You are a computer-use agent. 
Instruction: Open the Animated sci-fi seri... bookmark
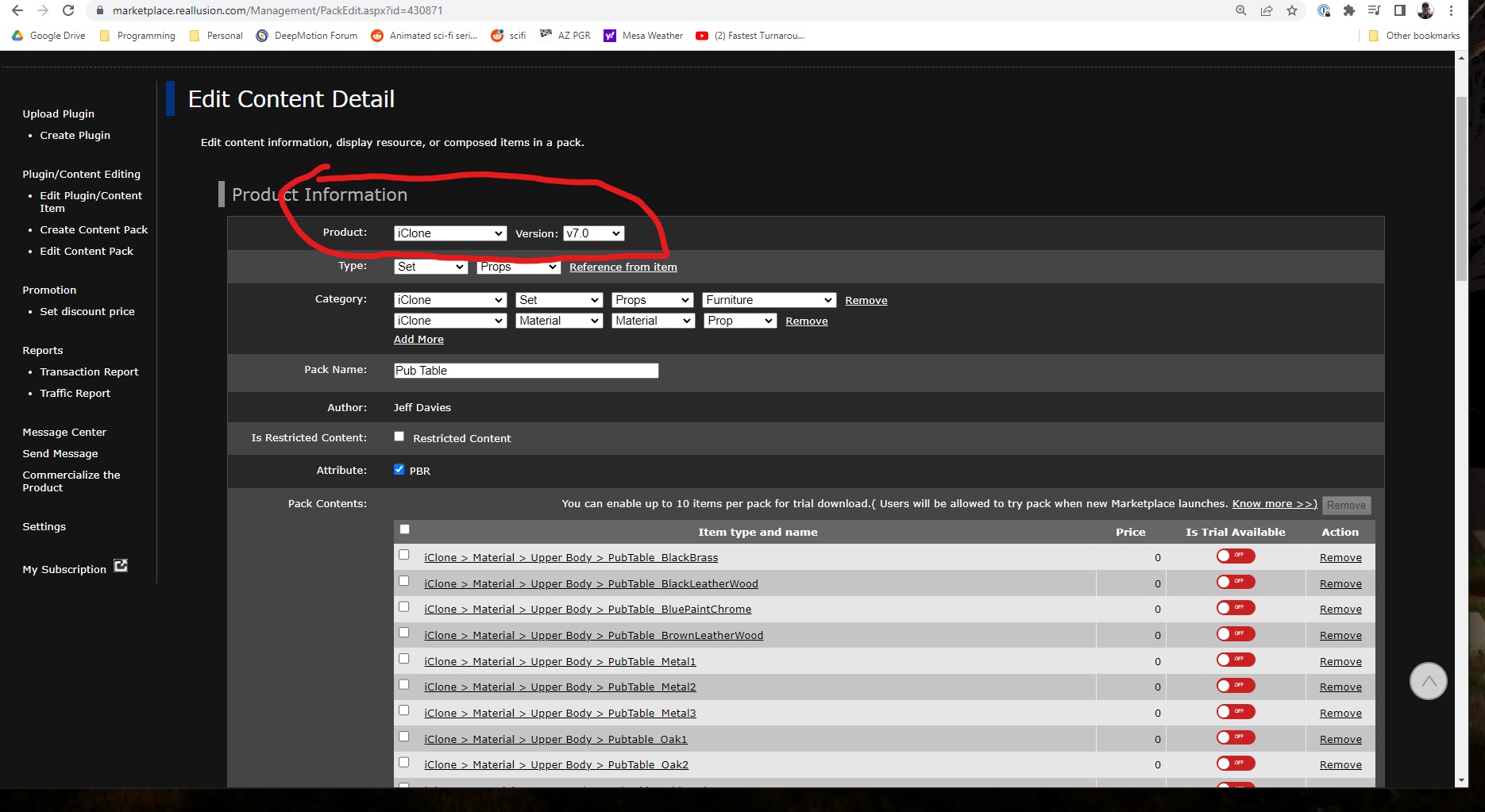coord(424,36)
